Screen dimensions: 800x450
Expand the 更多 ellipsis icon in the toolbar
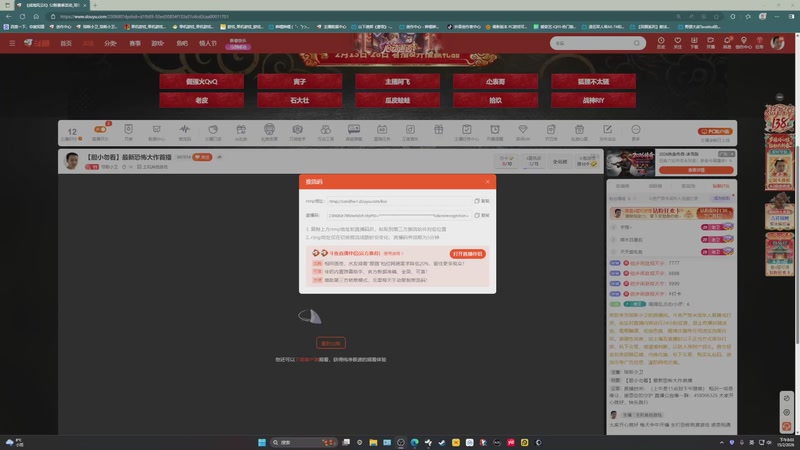635,130
